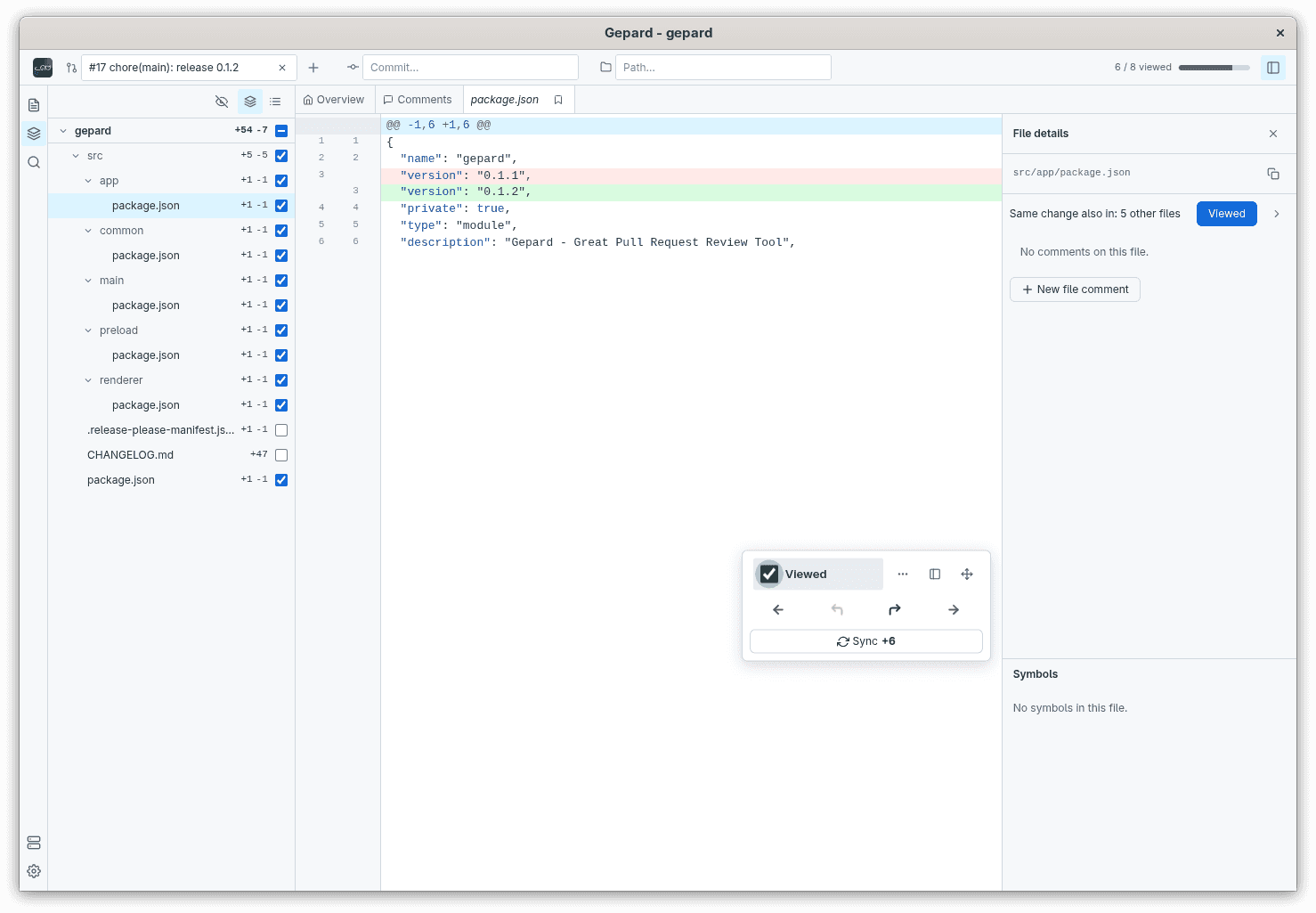
Task: Open the settings gear icon
Action: coord(34,871)
